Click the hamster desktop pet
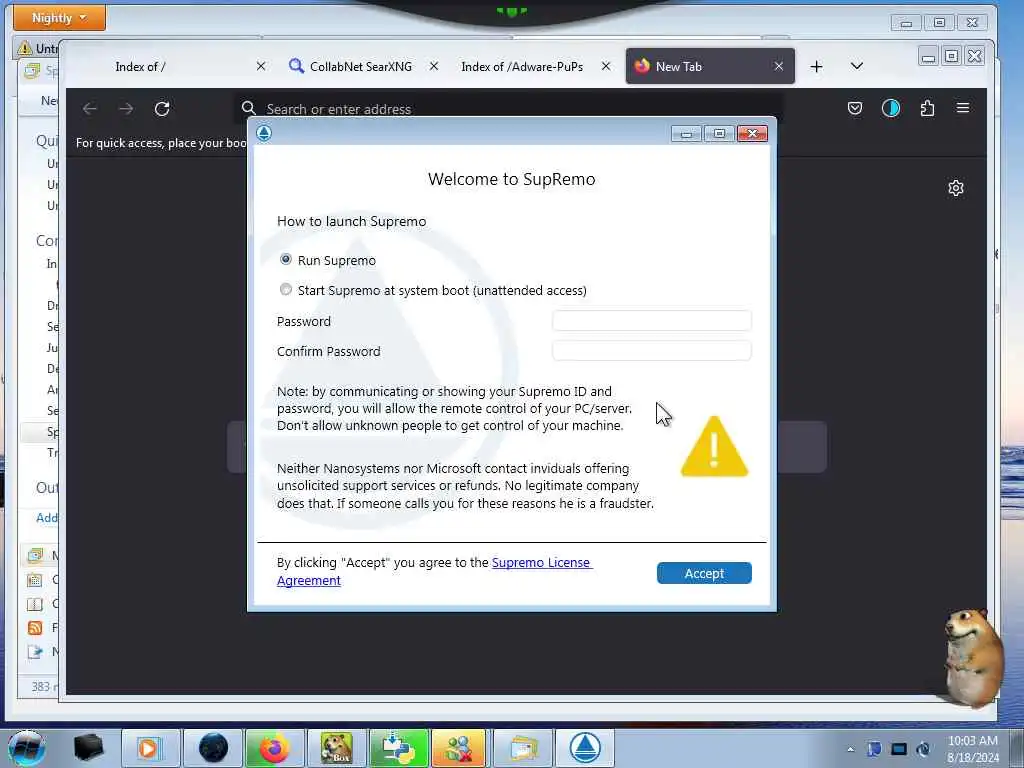 tap(974, 658)
